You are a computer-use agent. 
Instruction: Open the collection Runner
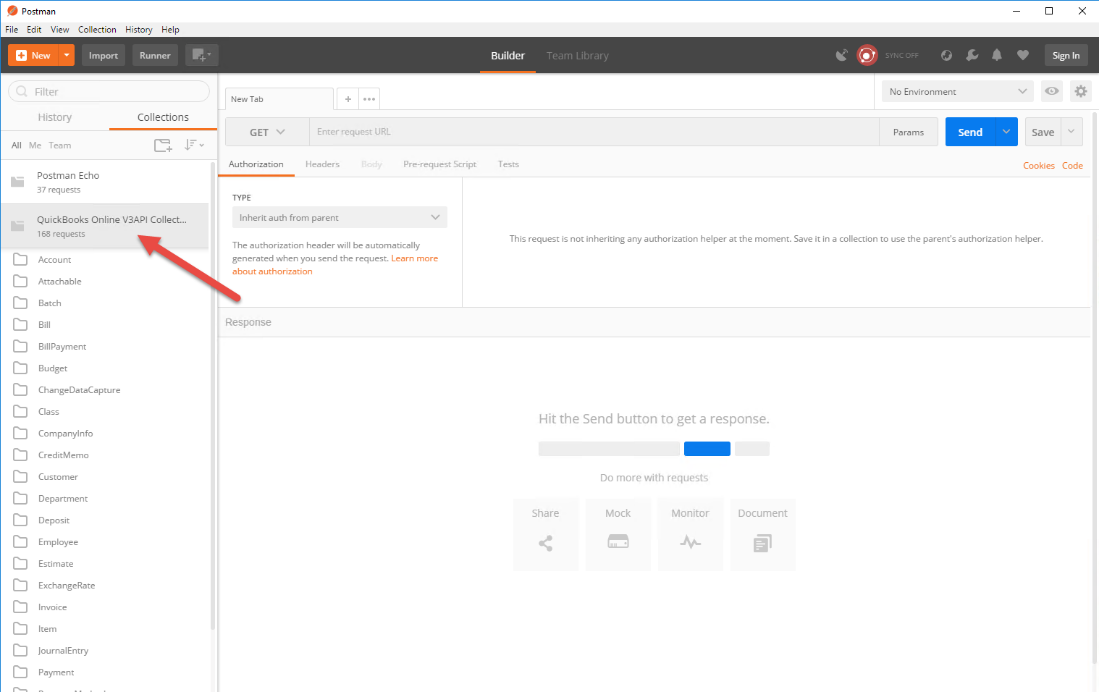155,55
